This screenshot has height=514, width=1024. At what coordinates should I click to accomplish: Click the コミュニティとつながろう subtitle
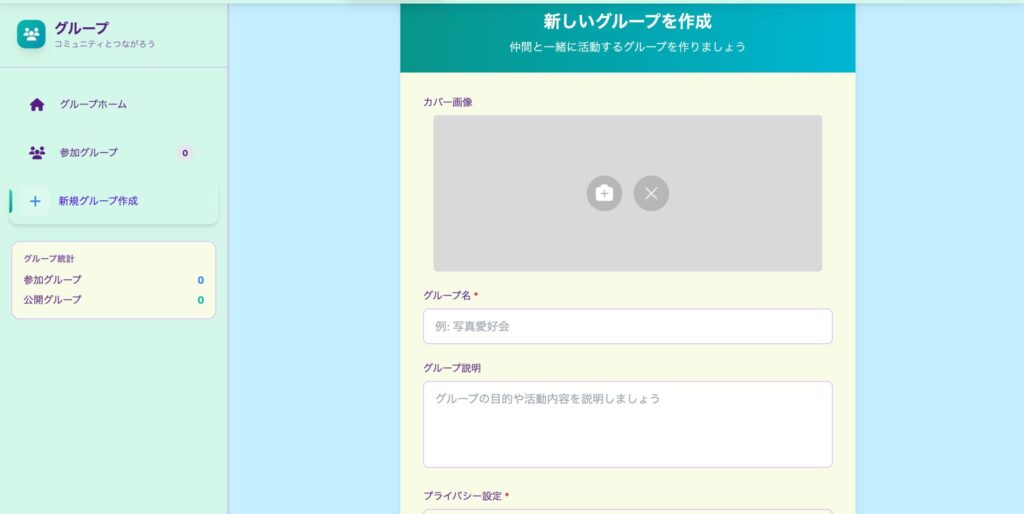(104, 44)
